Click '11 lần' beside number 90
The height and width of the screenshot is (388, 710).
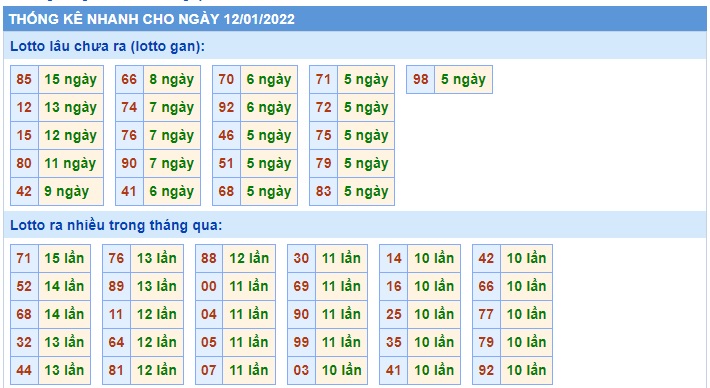[x=341, y=314]
